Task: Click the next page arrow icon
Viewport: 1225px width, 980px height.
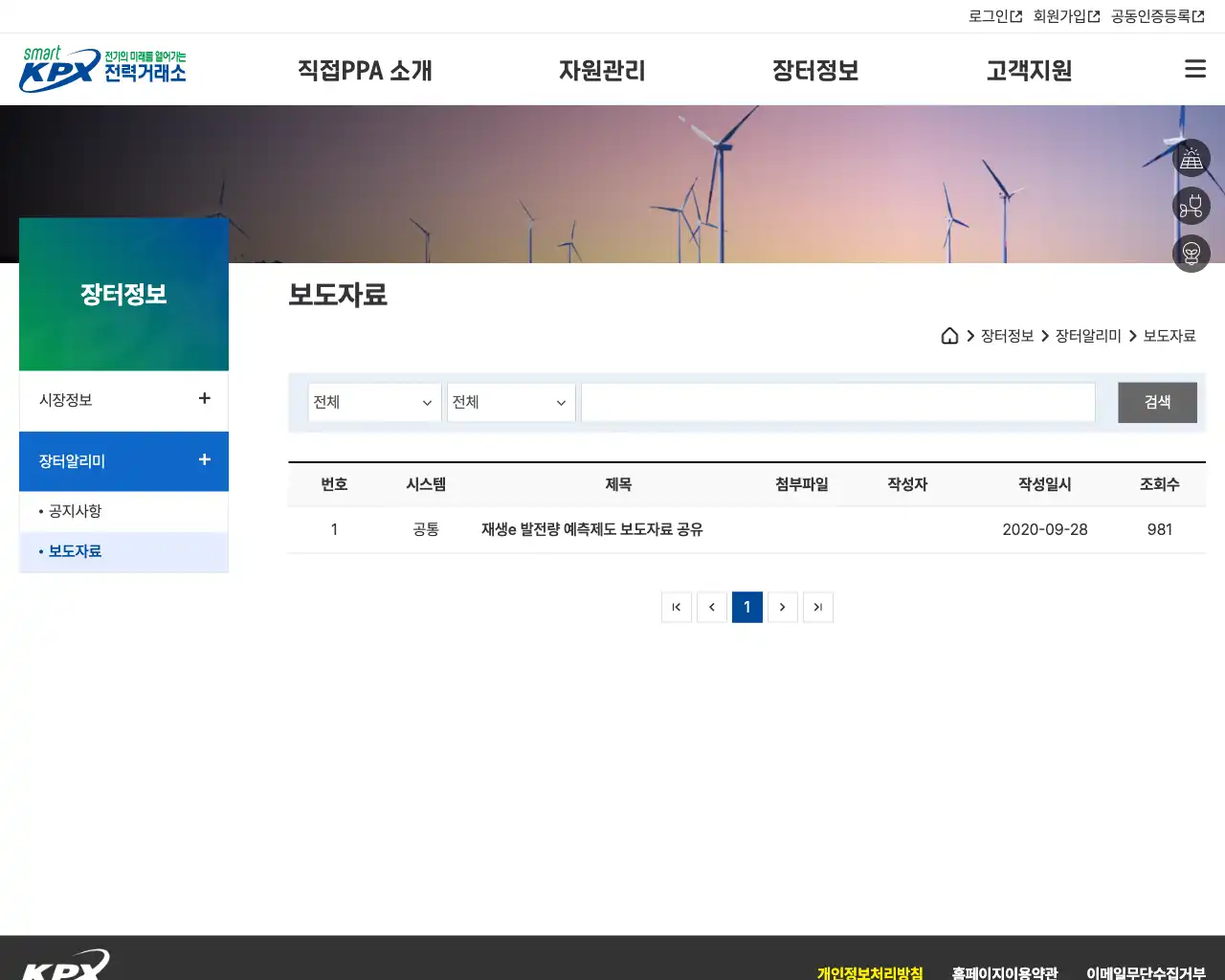Action: click(783, 607)
